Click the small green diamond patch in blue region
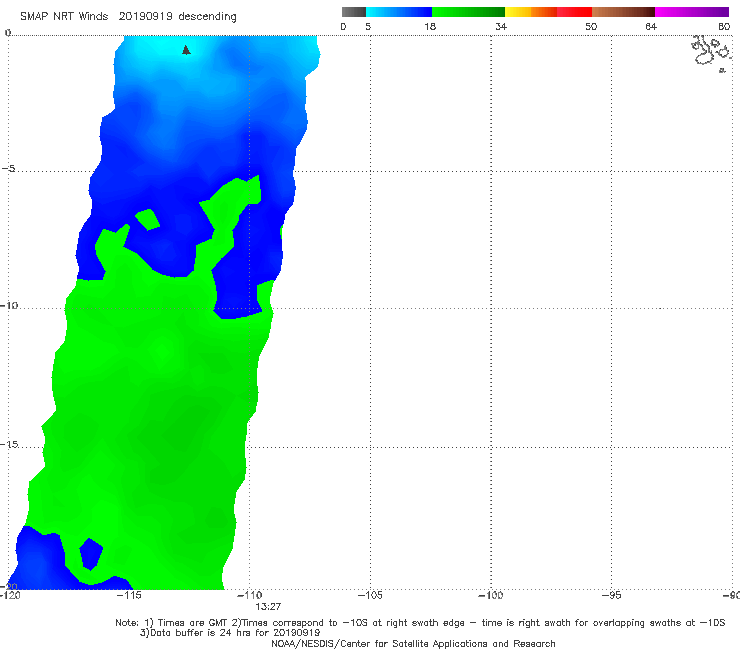Viewport: 740px width, 650px height. click(148, 219)
